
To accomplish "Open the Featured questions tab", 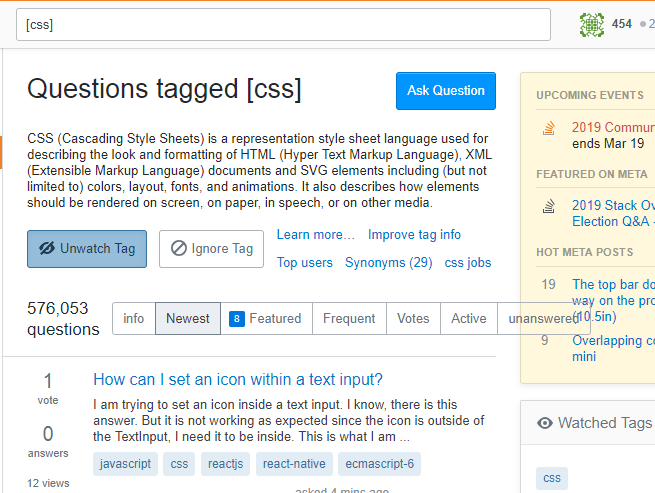I will (x=265, y=319).
